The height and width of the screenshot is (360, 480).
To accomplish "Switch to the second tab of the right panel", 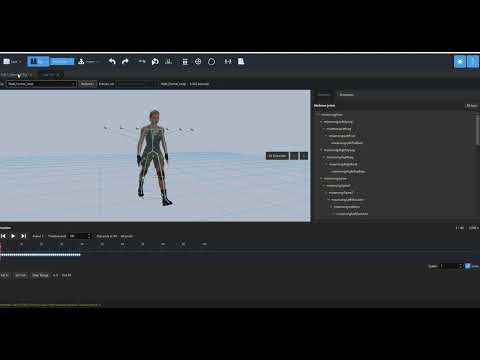I will pos(347,95).
